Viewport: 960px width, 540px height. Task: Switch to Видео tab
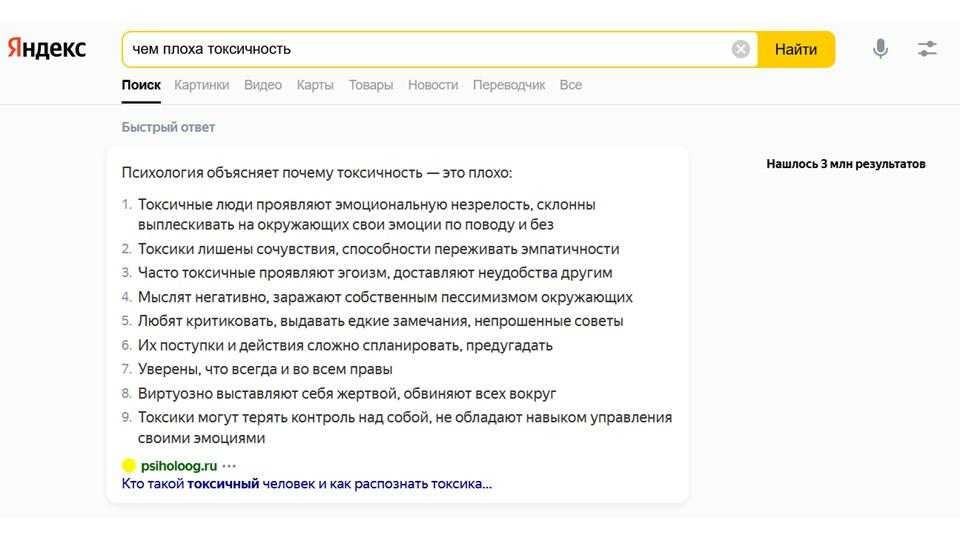tap(263, 85)
